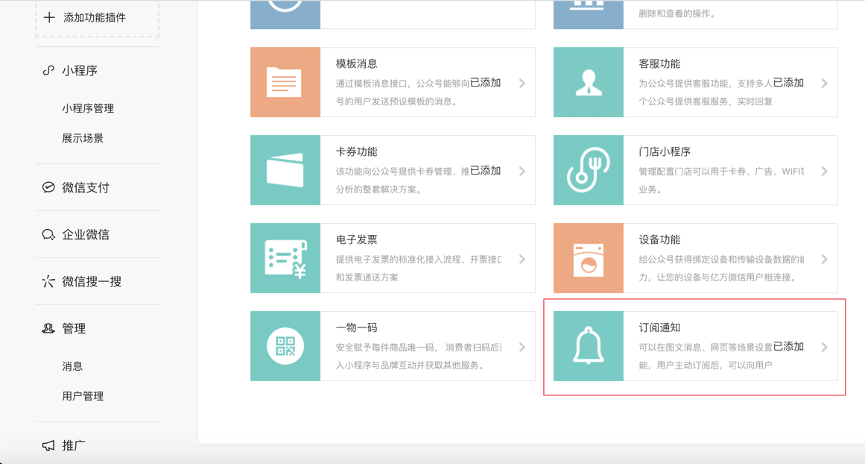Open the 客服功能 card title
Viewport: 866px width, 464px height.
(x=659, y=64)
